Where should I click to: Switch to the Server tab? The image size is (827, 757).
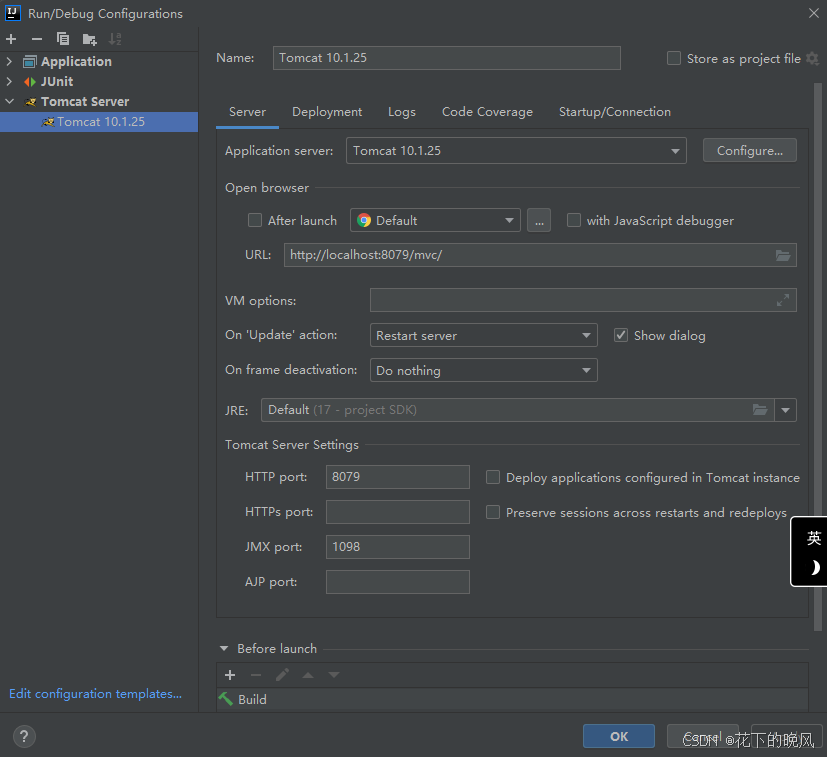(247, 112)
